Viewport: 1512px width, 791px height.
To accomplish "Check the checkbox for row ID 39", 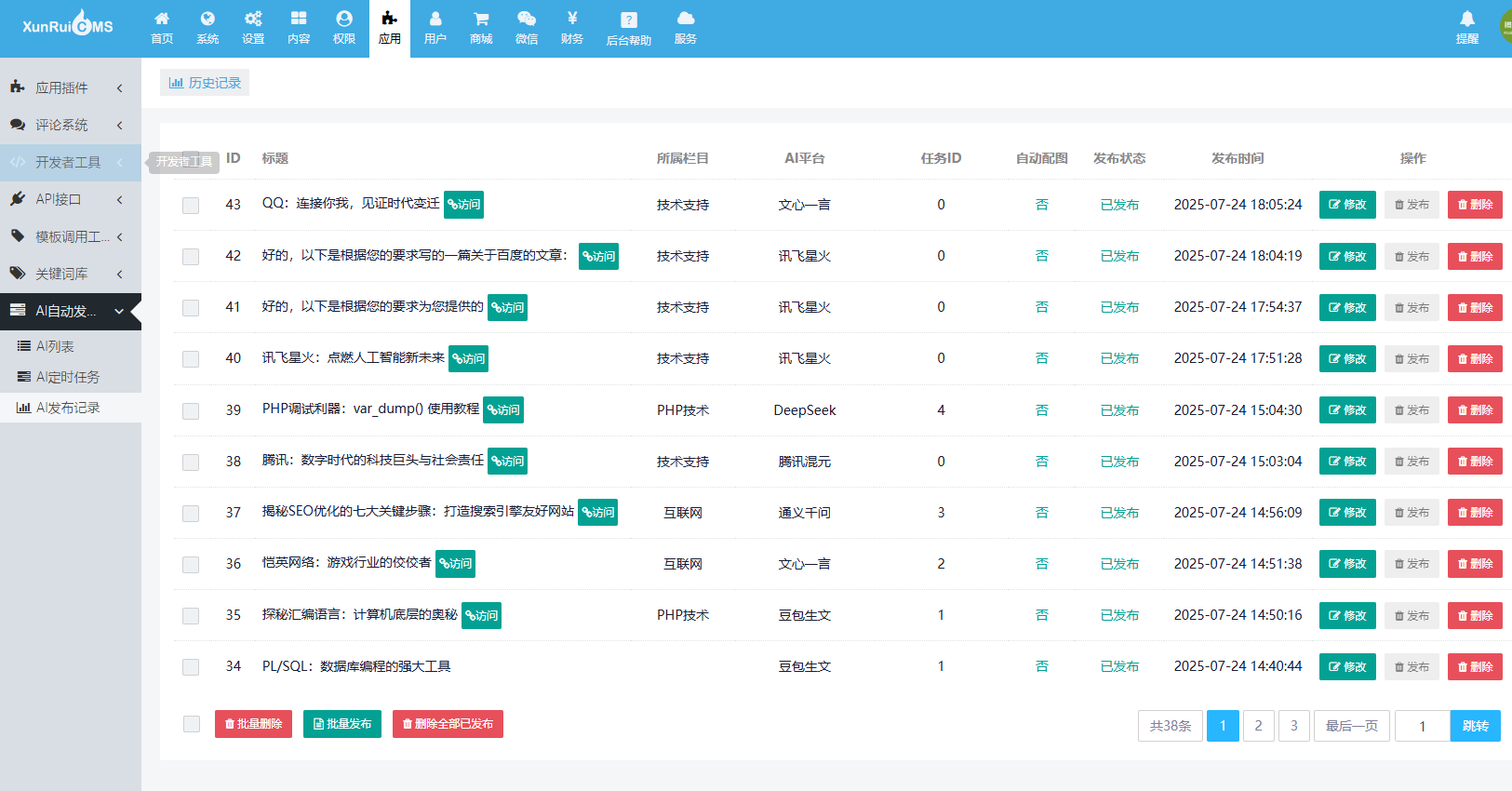I will click(191, 411).
